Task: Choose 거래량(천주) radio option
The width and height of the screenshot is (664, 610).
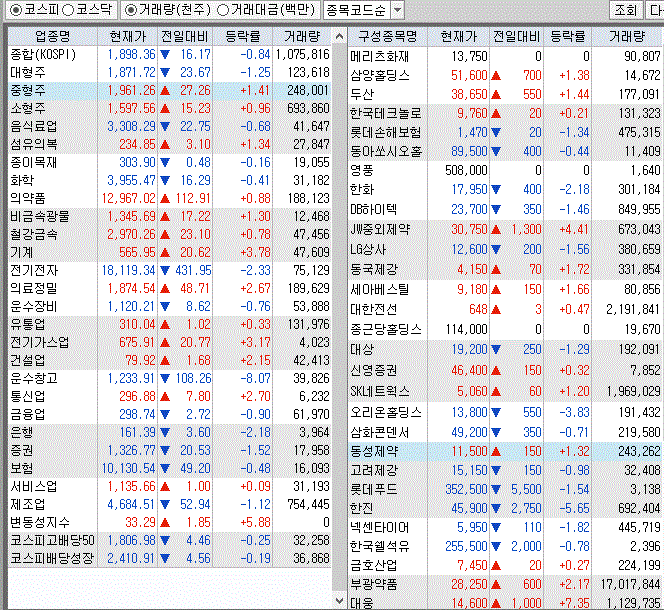Action: pyautogui.click(x=131, y=10)
